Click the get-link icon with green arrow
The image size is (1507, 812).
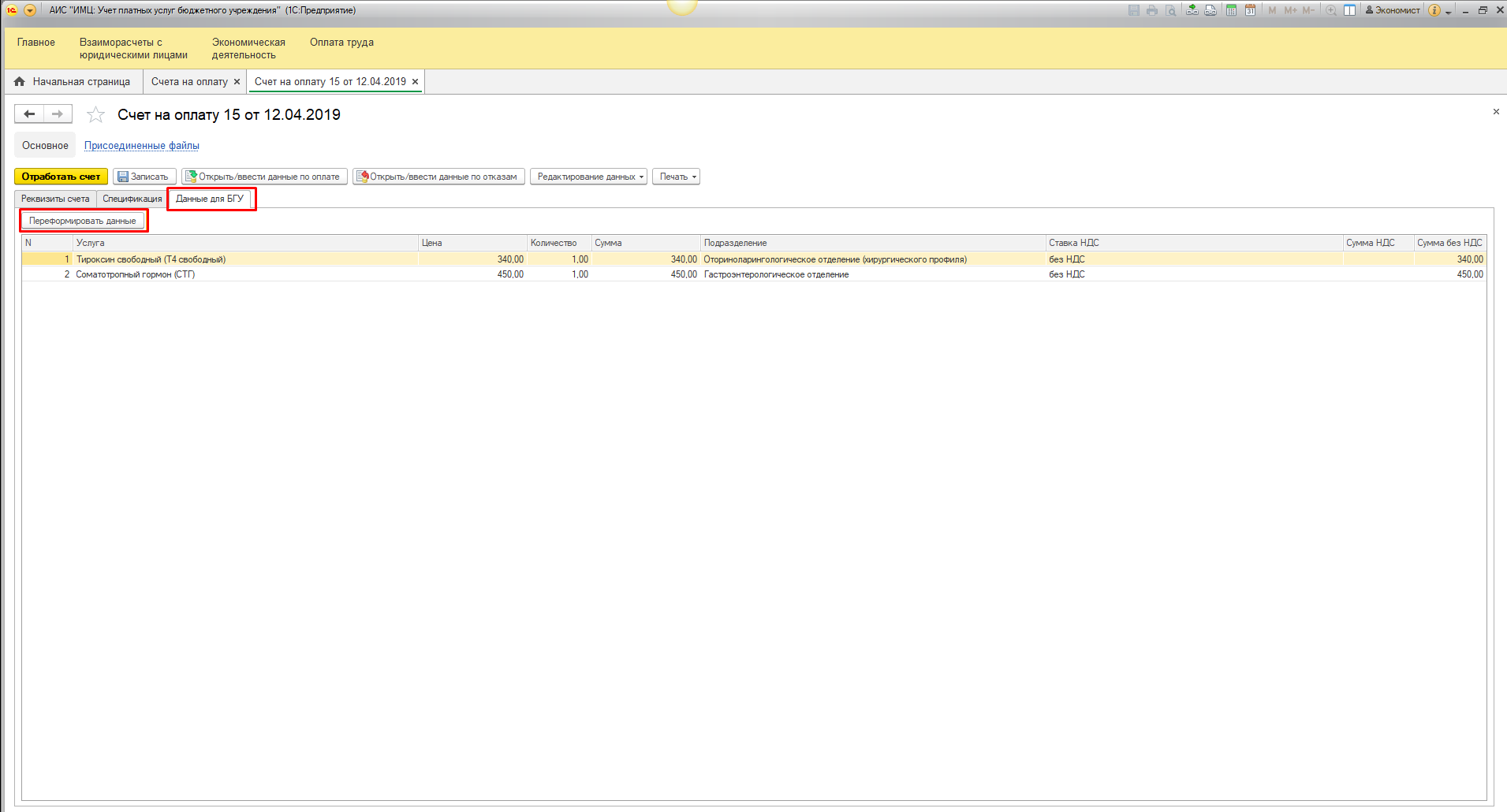[x=1192, y=10]
